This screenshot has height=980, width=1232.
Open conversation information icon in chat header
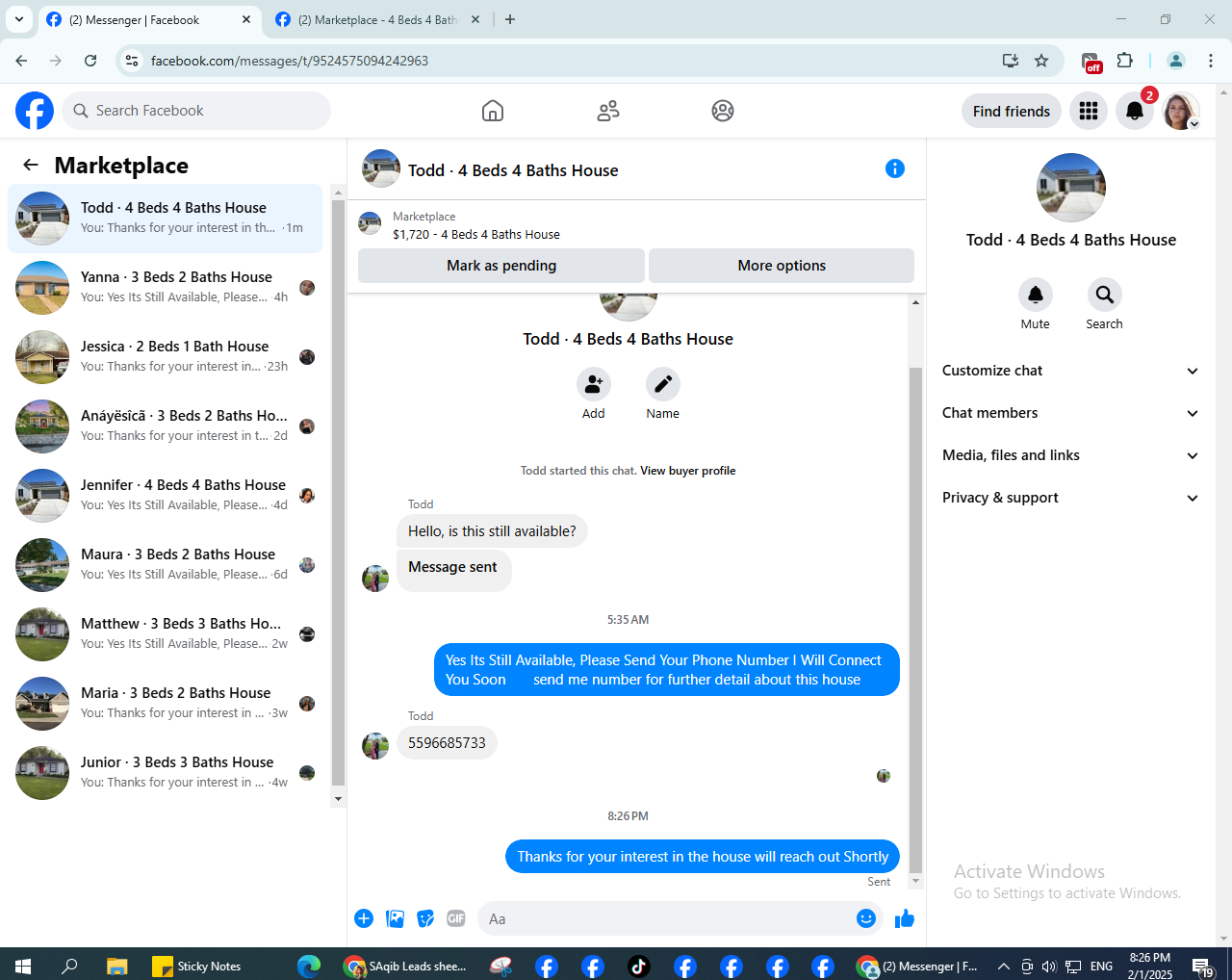point(895,168)
